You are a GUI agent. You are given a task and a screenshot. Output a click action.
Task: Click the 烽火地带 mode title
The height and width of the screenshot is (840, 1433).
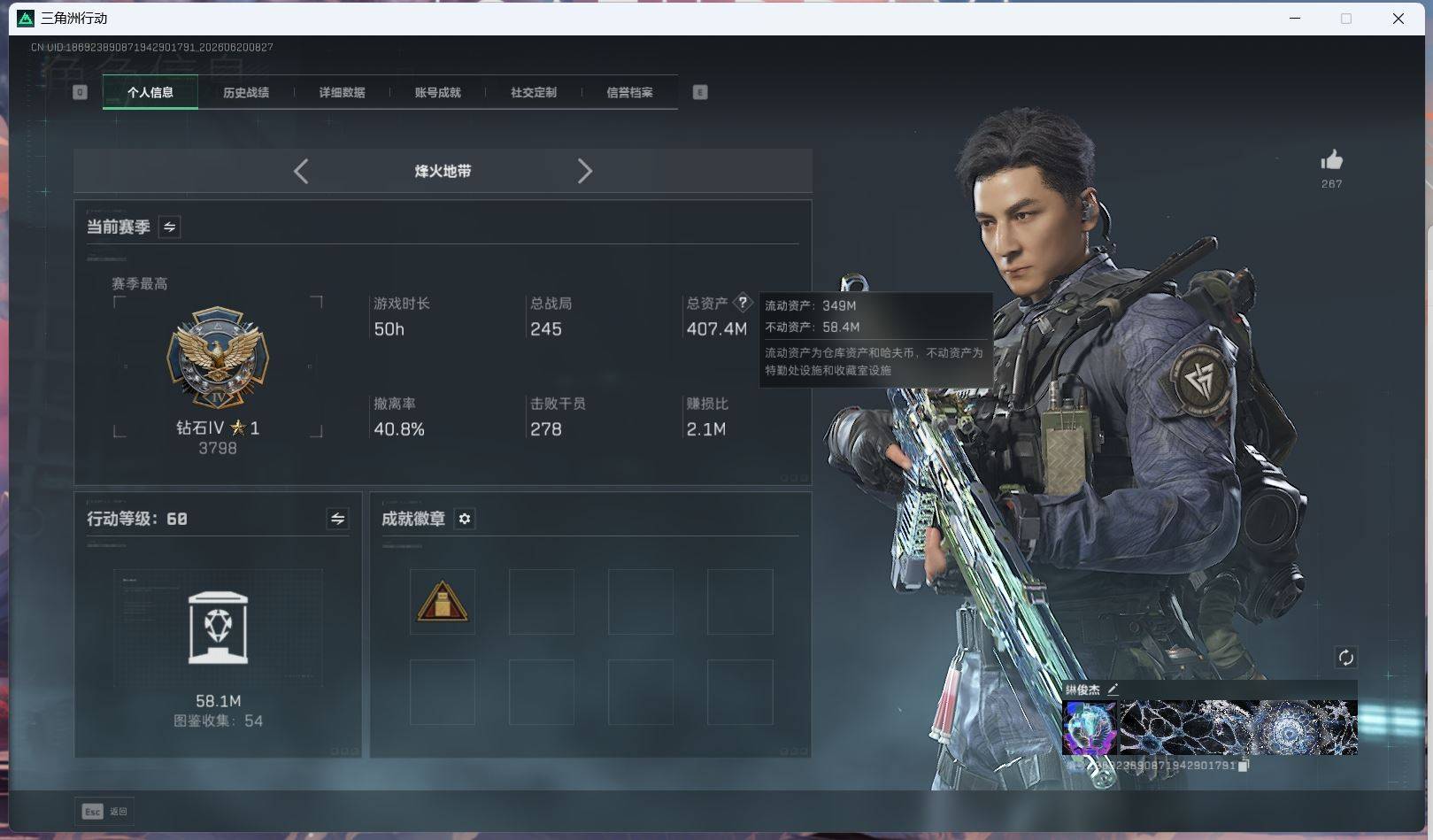point(443,171)
